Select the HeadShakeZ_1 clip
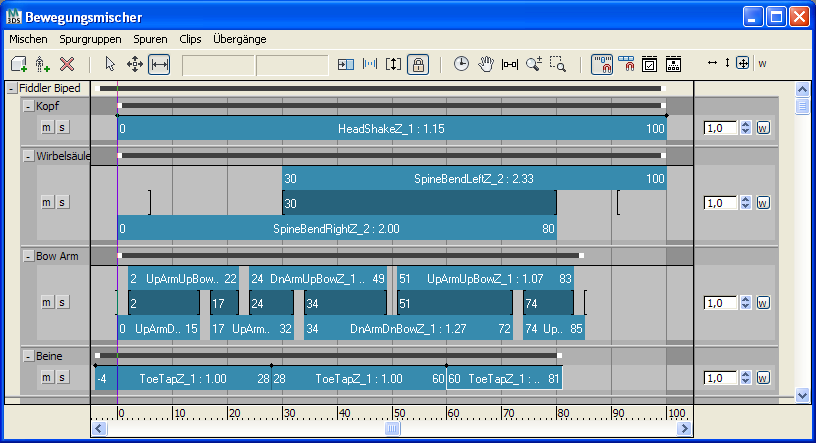The height and width of the screenshot is (443, 816). click(x=392, y=129)
